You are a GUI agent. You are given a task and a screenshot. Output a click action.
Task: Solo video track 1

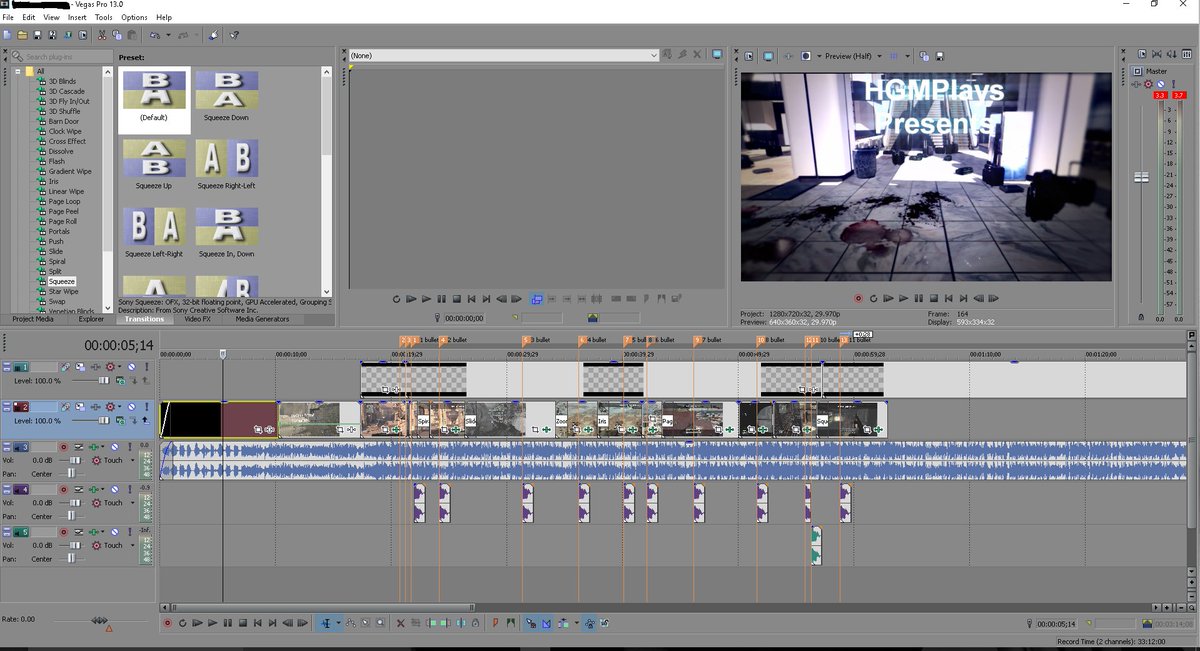[x=147, y=367]
